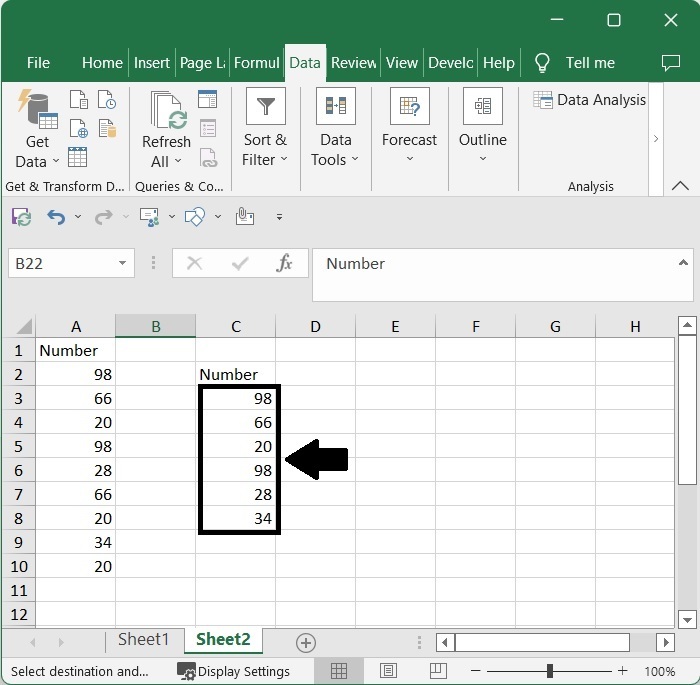Click the Data Analysis button
The height and width of the screenshot is (685, 700).
click(590, 100)
